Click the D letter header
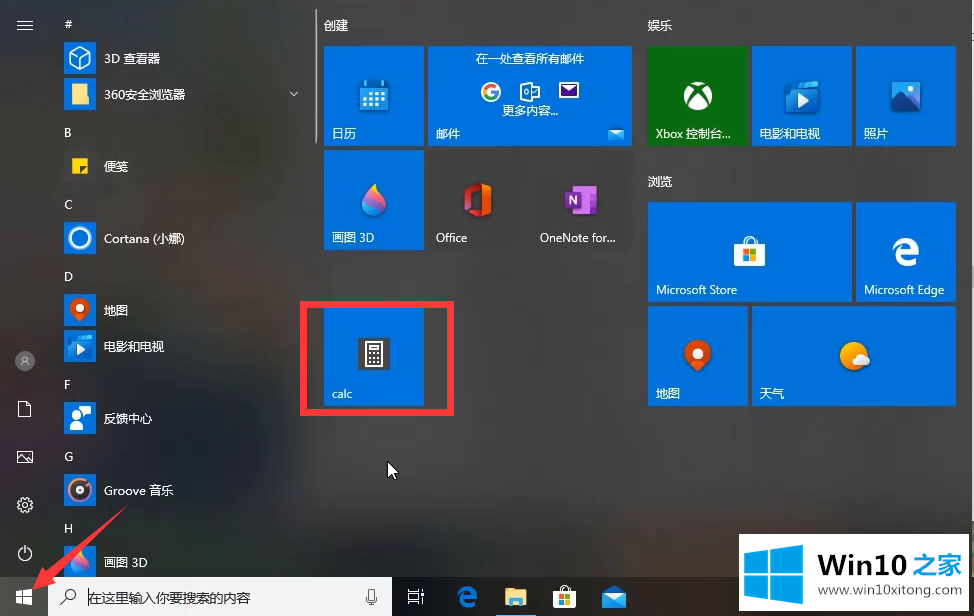Viewport: 974px width, 616px height. pos(68,276)
